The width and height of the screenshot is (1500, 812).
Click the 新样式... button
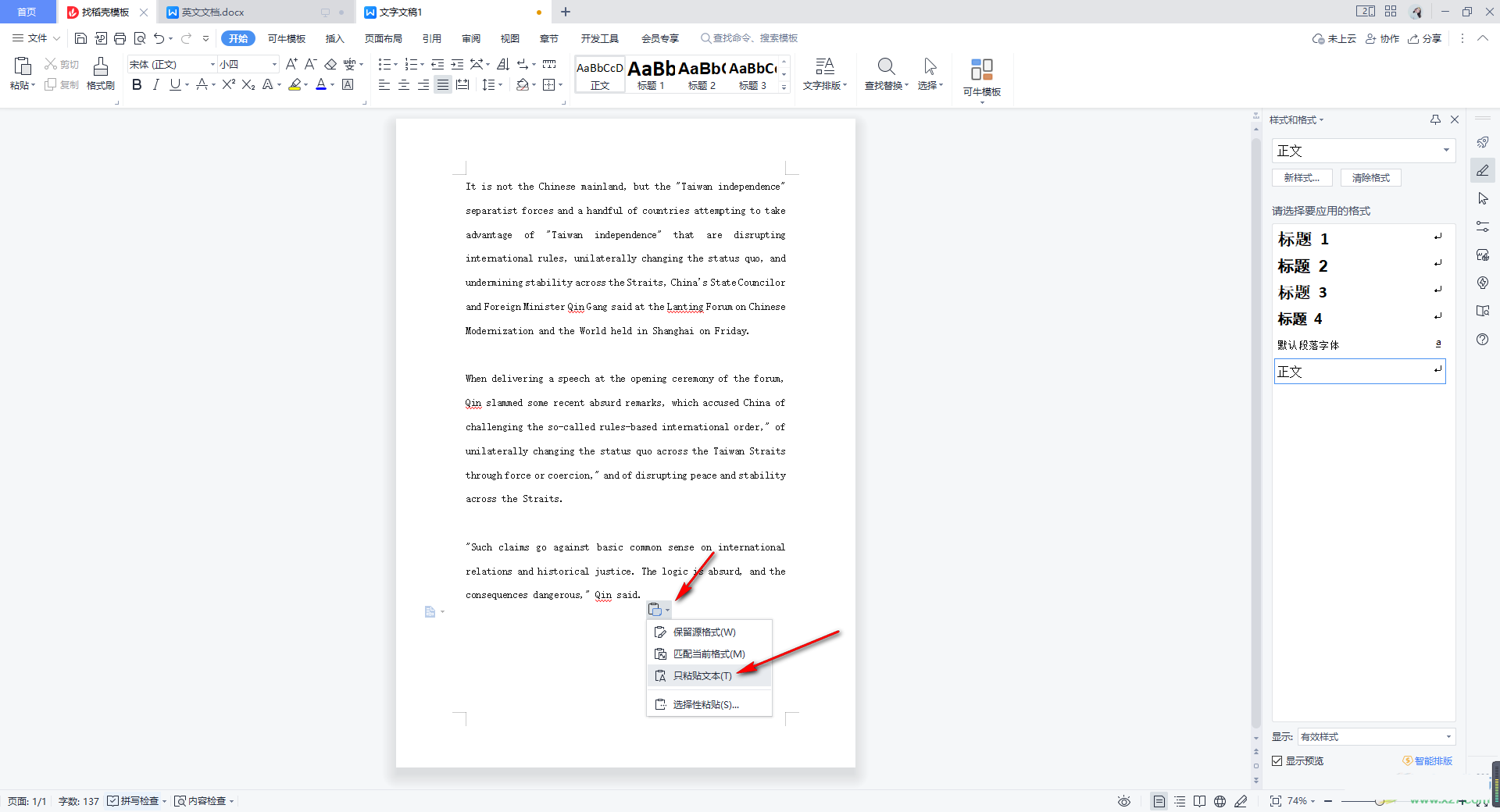pyautogui.click(x=1302, y=178)
